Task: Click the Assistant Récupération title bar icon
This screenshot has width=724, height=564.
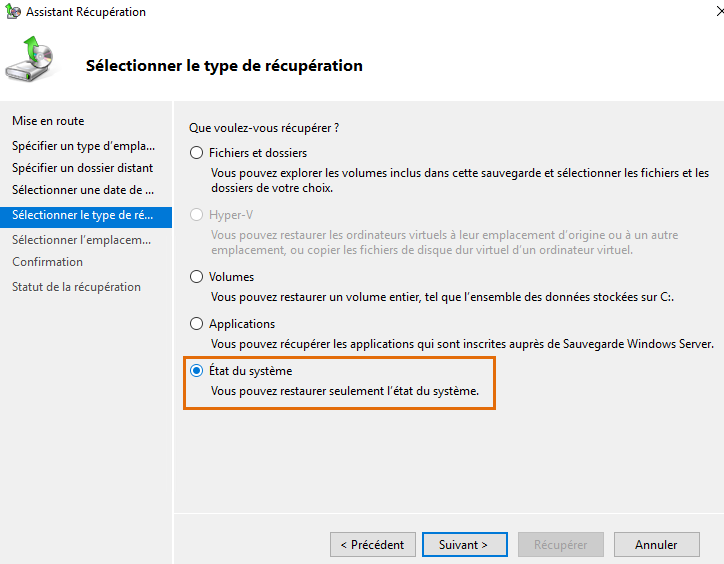Action: [12, 12]
